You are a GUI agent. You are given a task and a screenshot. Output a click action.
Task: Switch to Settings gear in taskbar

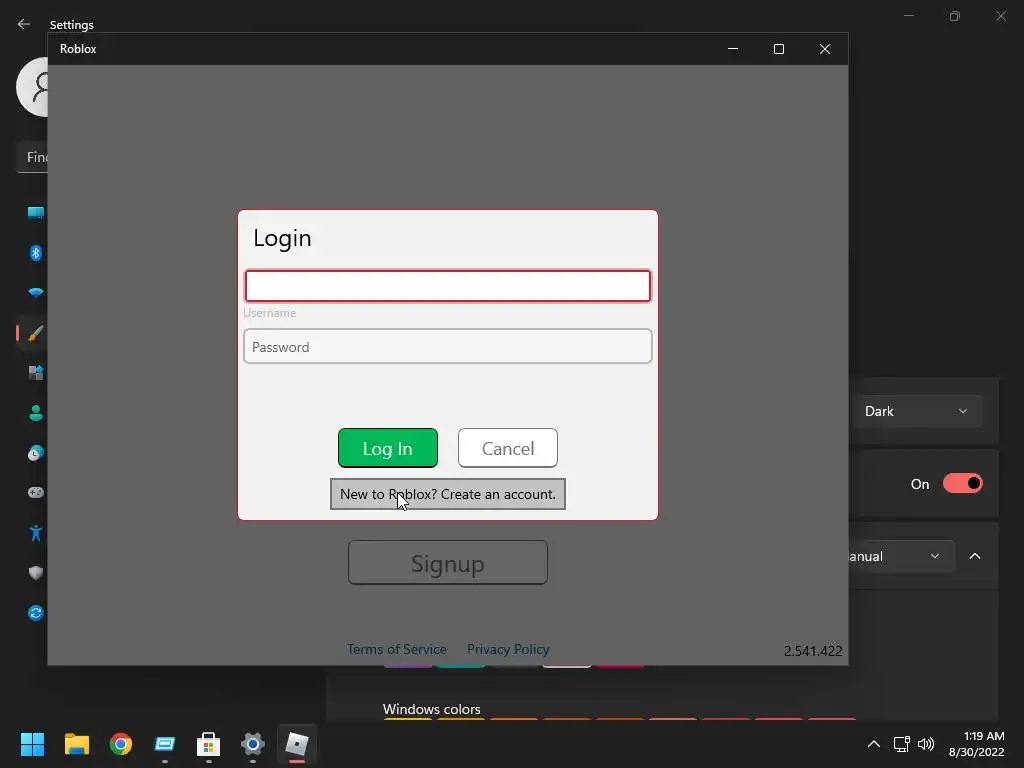coord(253,744)
